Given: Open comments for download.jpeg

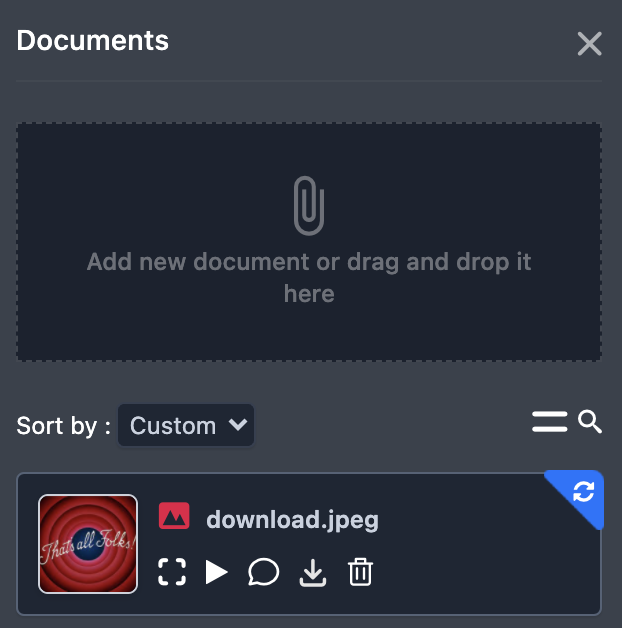Looking at the screenshot, I should [x=263, y=572].
